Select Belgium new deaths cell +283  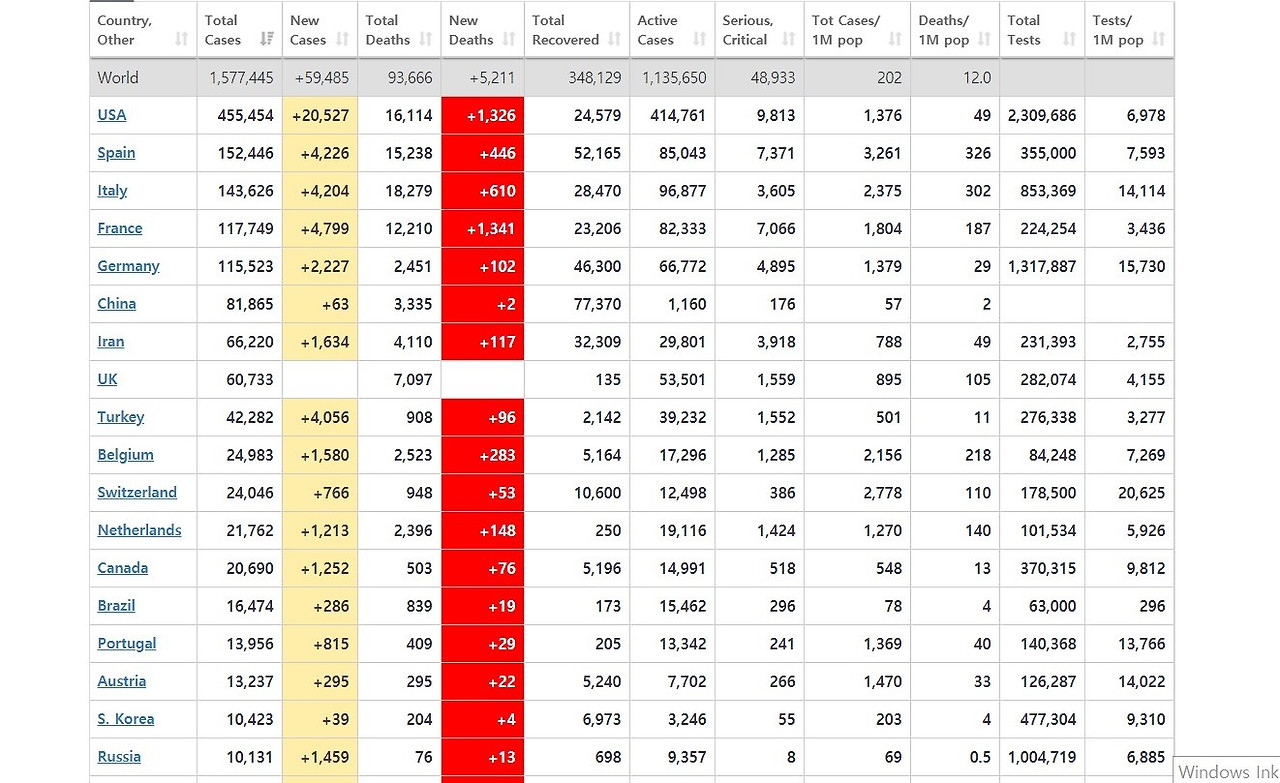tap(482, 455)
